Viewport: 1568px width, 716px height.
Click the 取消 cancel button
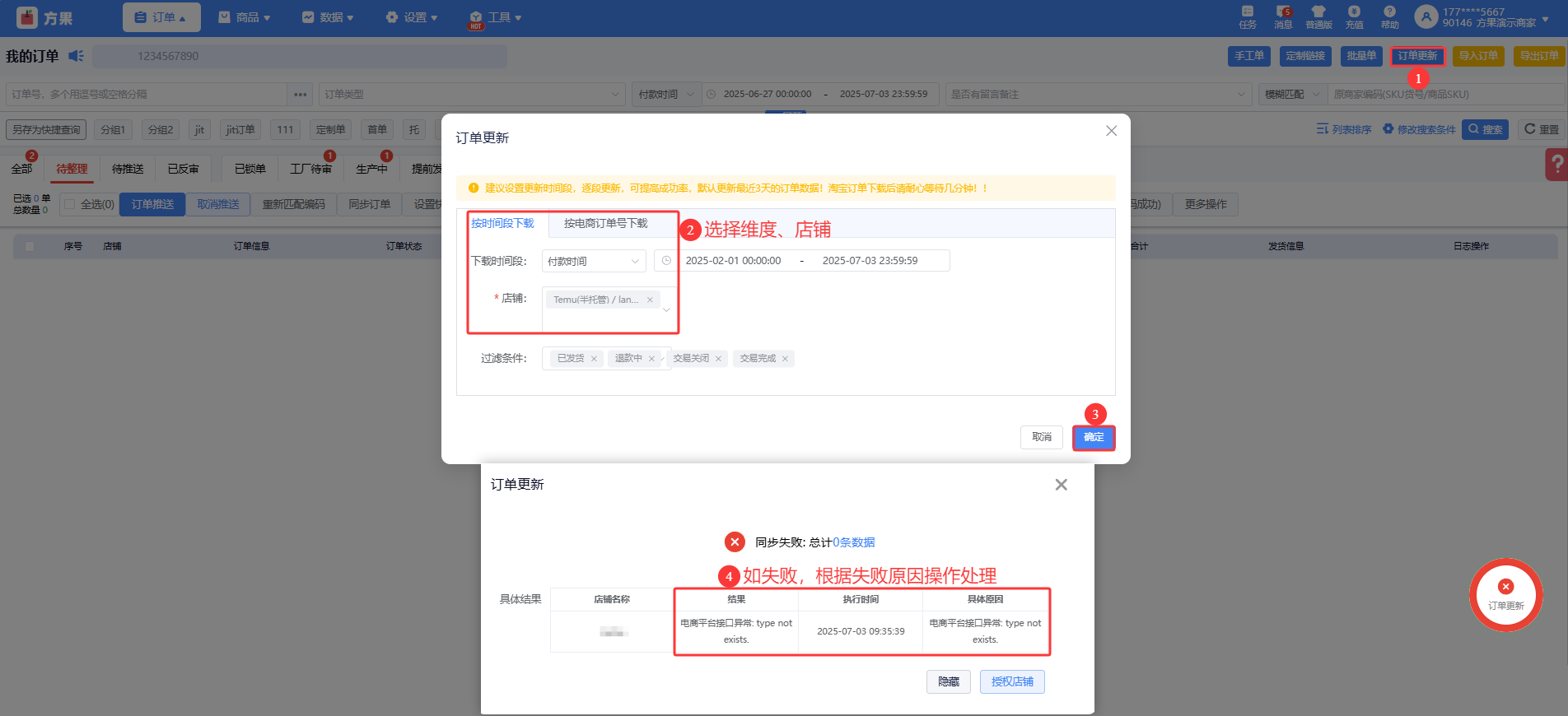coord(1042,437)
